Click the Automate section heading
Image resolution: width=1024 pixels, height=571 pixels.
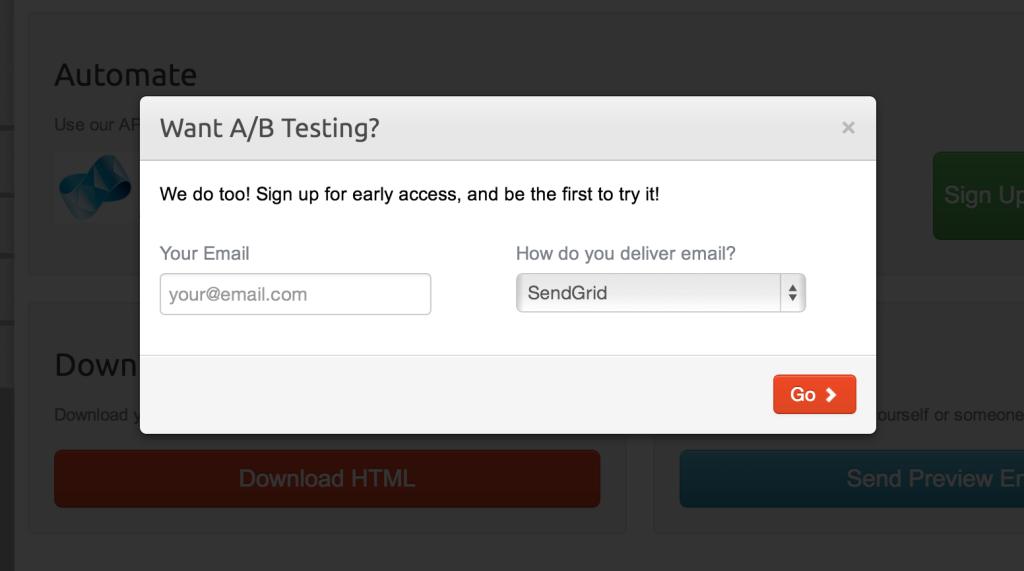125,75
